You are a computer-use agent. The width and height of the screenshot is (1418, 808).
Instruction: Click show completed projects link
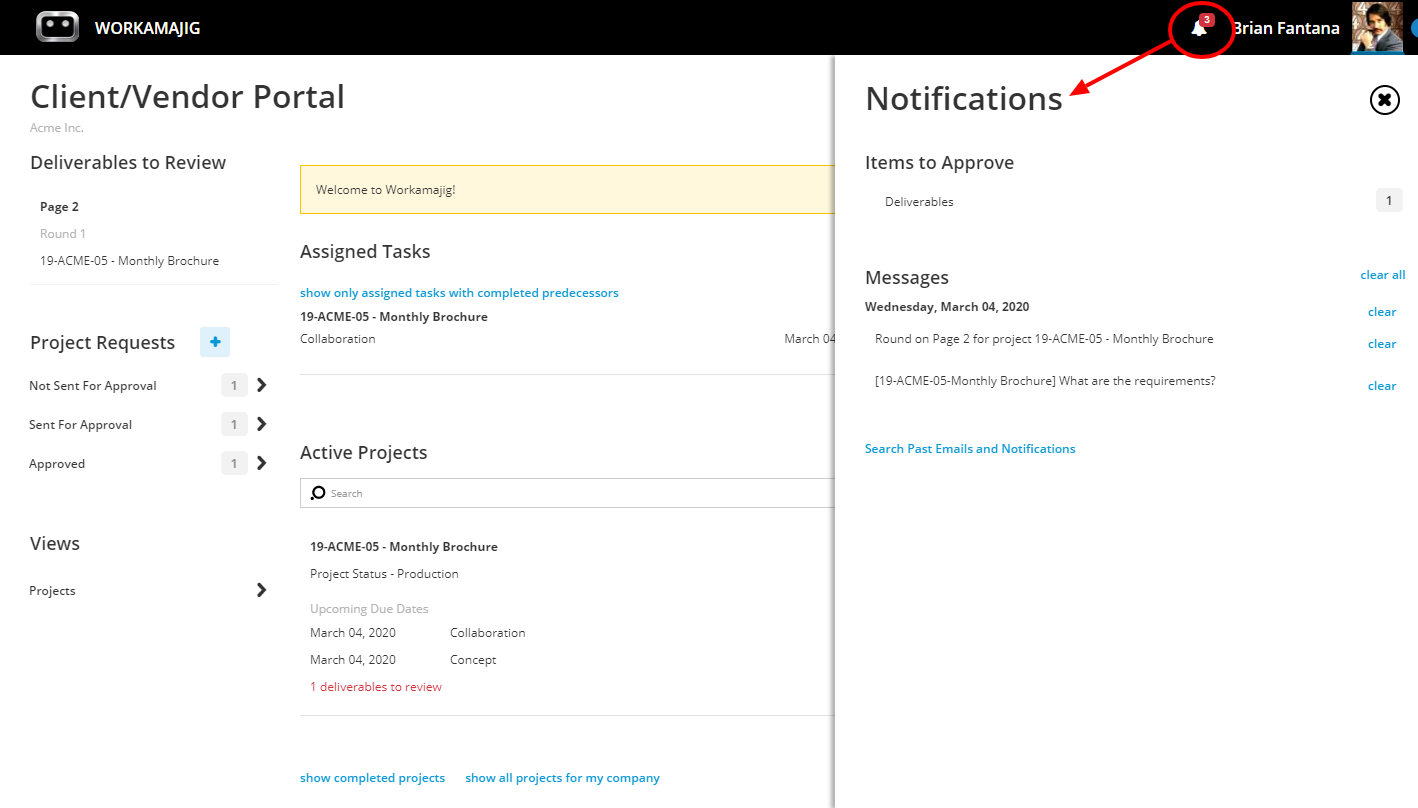point(372,778)
